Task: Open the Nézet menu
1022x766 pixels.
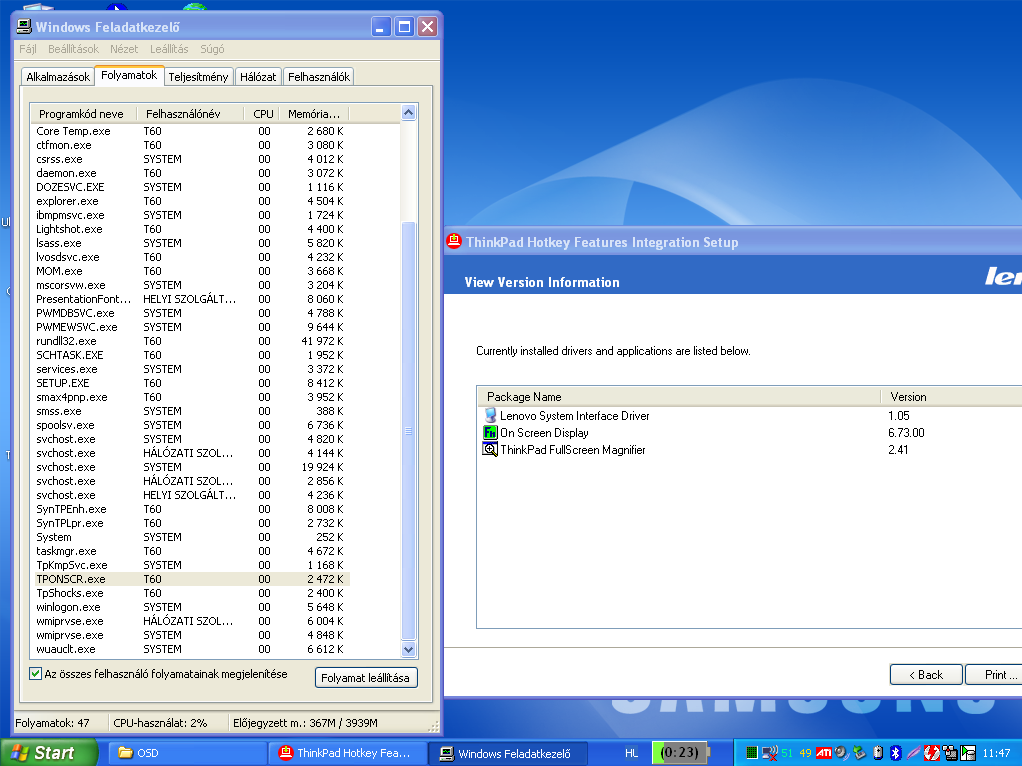Action: (124, 49)
